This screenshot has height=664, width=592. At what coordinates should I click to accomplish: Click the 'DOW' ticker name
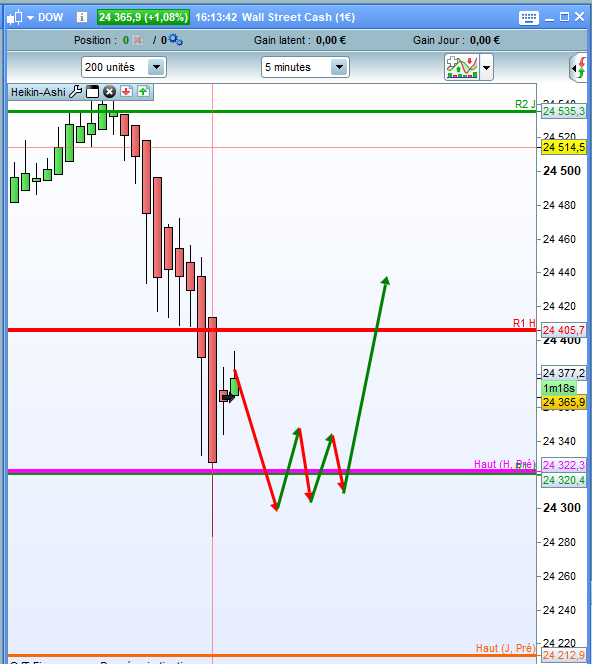[x=50, y=17]
